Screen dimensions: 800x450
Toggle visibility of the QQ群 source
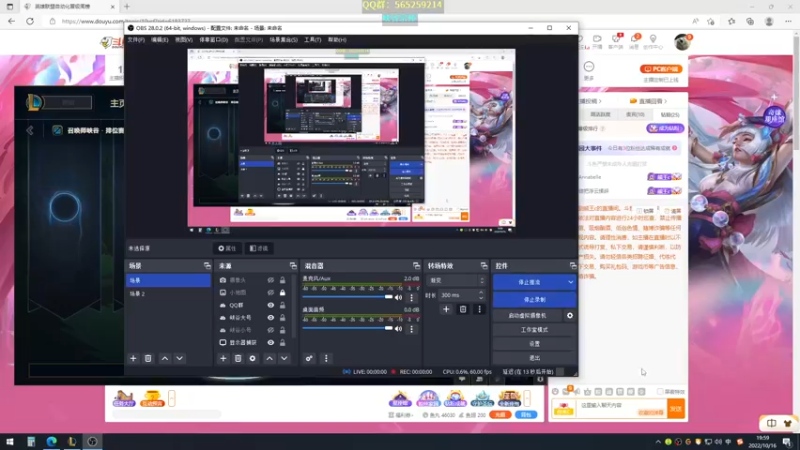[x=270, y=305]
